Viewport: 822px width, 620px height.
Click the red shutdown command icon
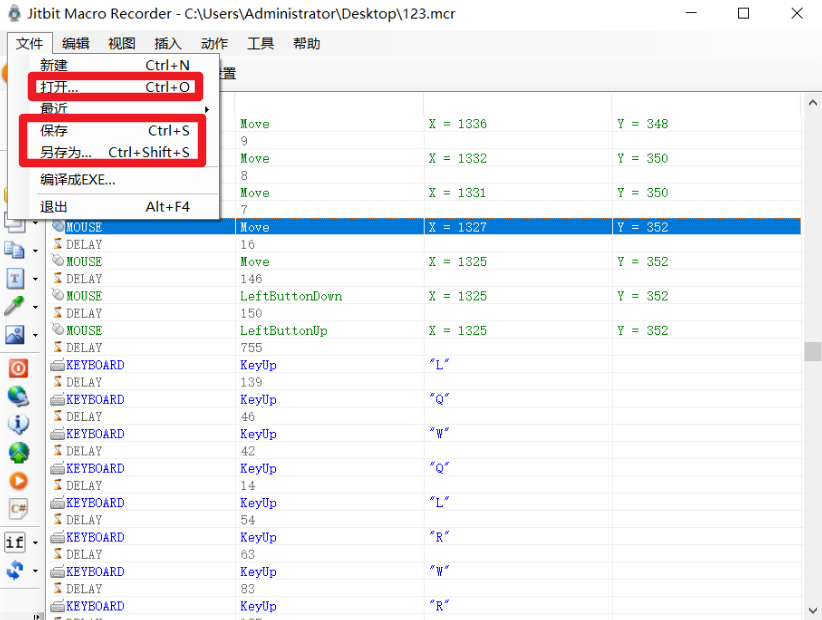pos(18,368)
